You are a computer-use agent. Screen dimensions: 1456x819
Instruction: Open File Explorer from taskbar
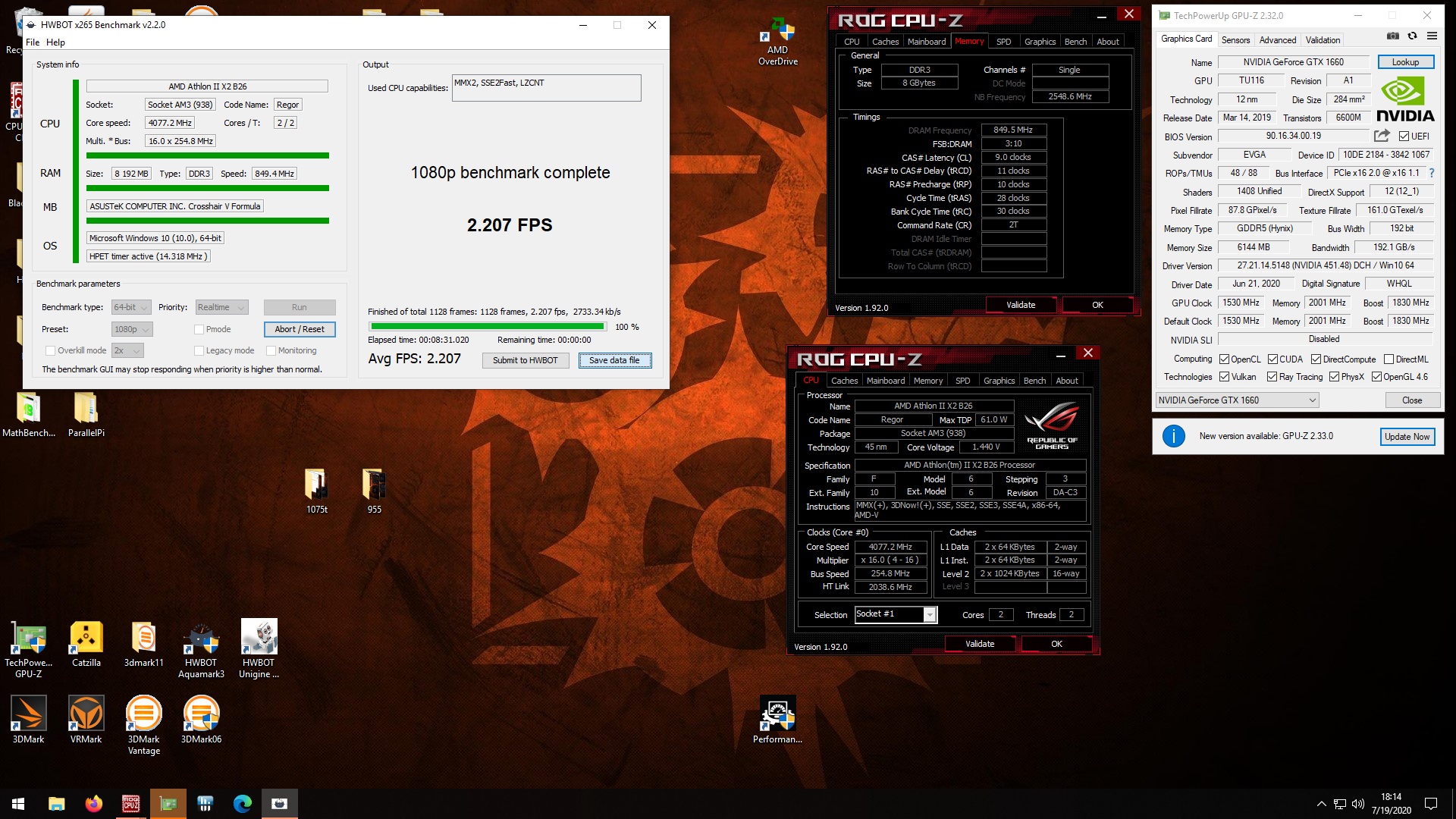click(56, 804)
